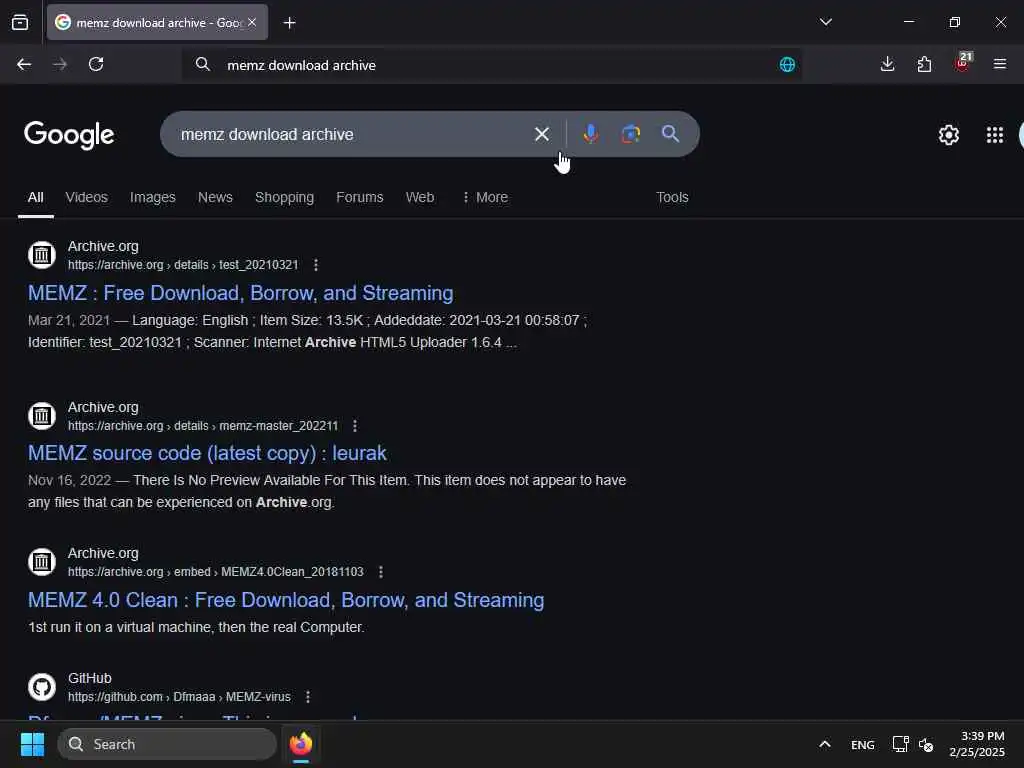Click the Windows taskbar Search box

point(167,744)
